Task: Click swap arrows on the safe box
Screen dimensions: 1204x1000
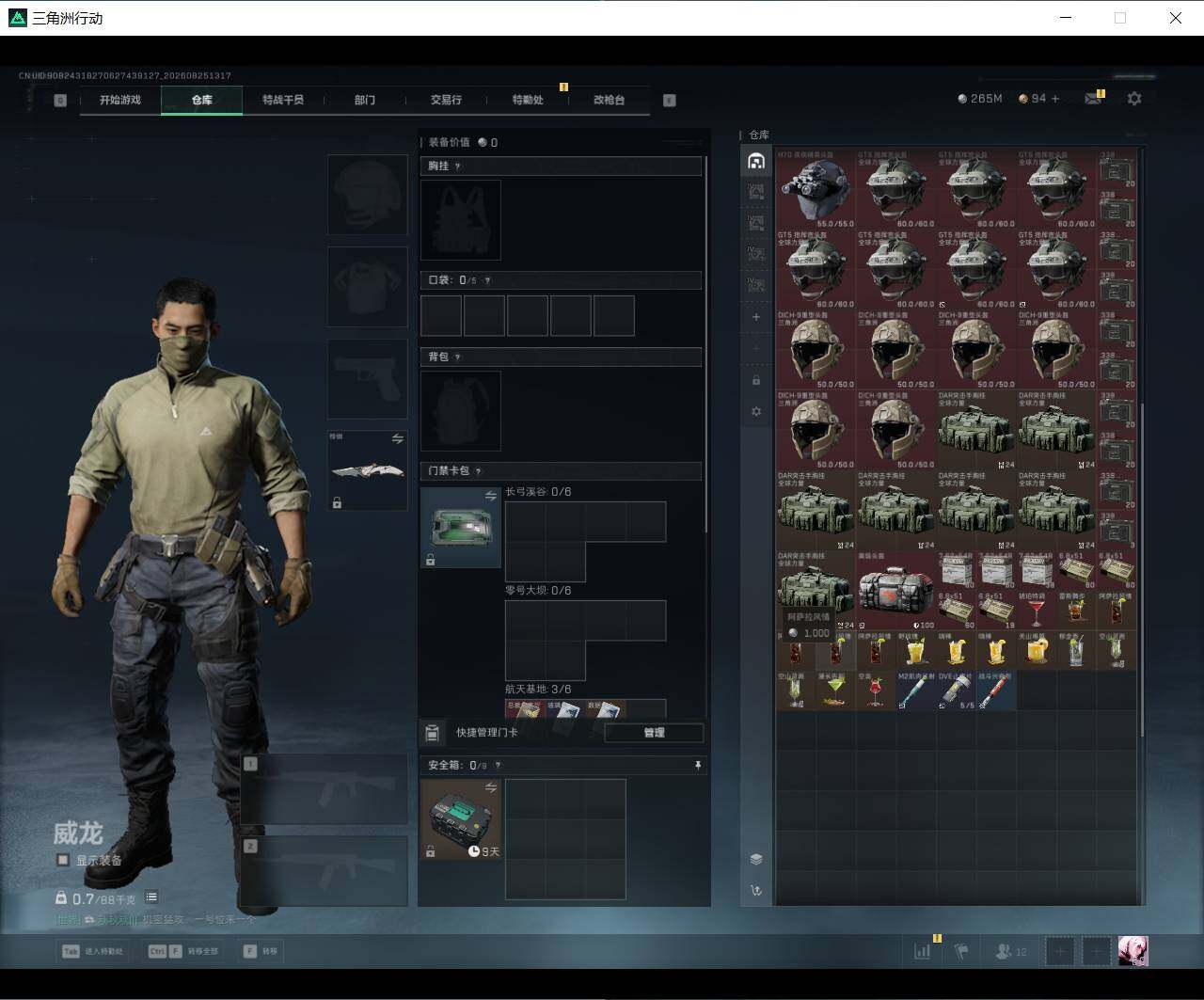Action: [491, 787]
